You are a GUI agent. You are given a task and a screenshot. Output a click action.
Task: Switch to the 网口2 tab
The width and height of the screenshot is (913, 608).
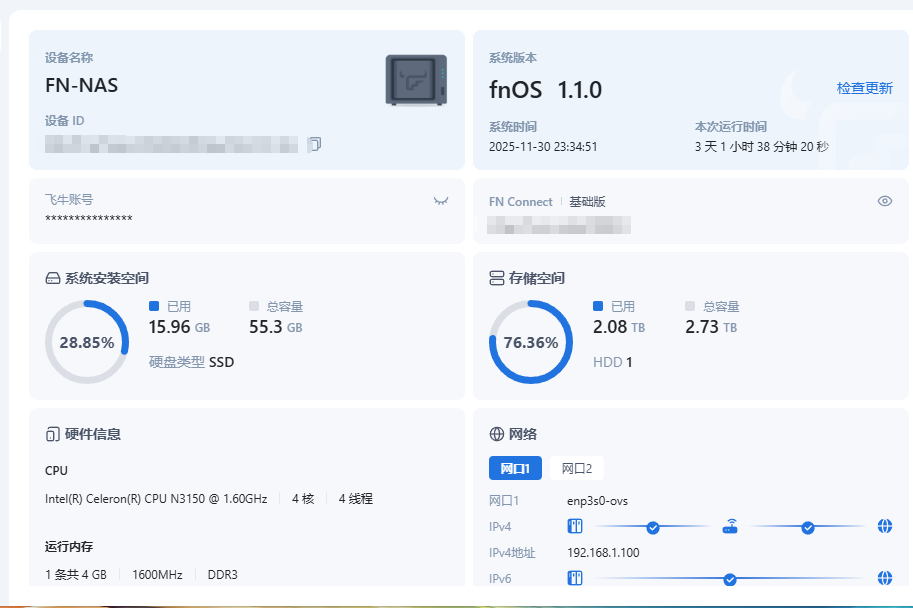tap(576, 468)
